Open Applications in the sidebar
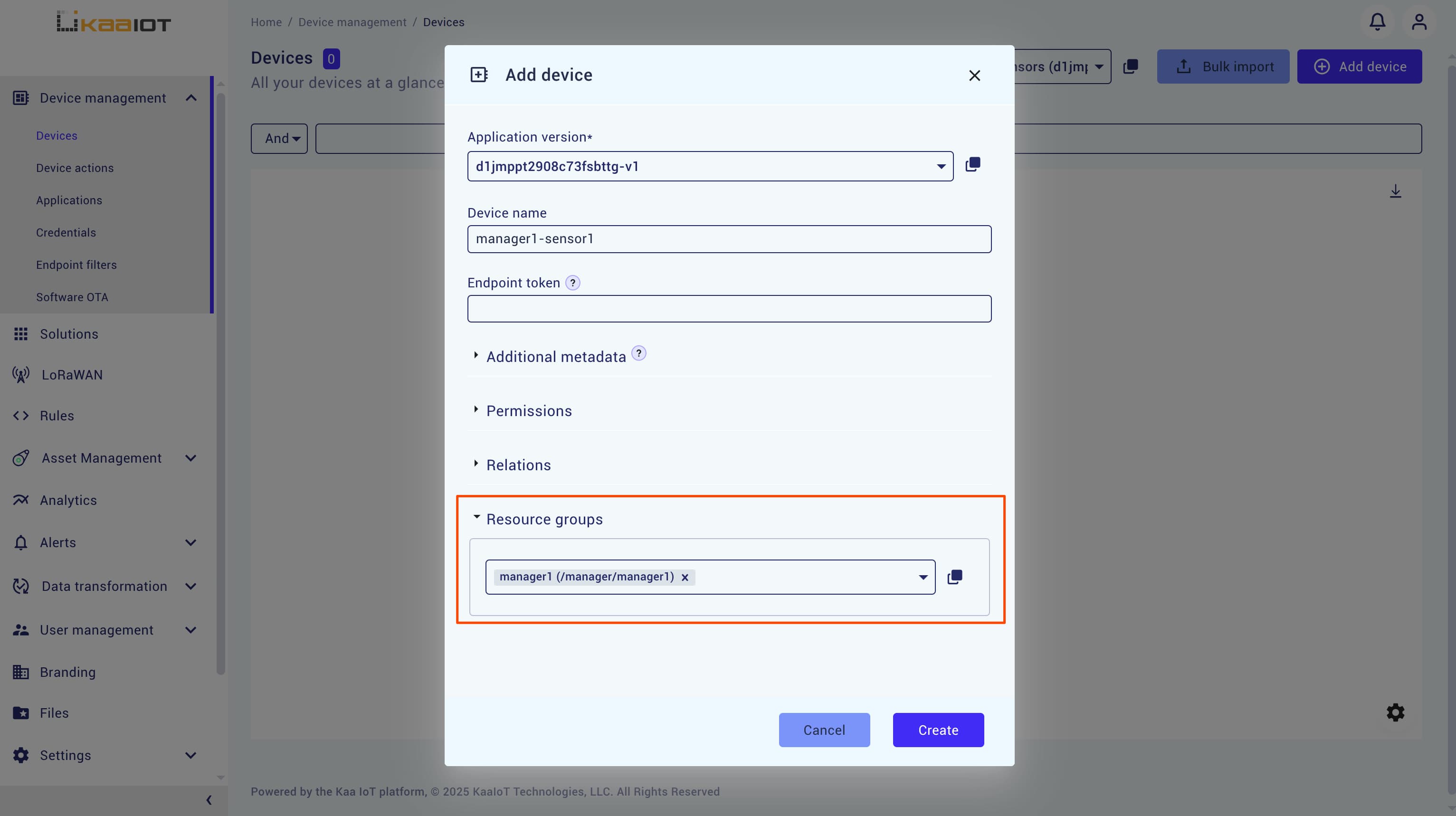The image size is (1456, 816). tap(69, 200)
